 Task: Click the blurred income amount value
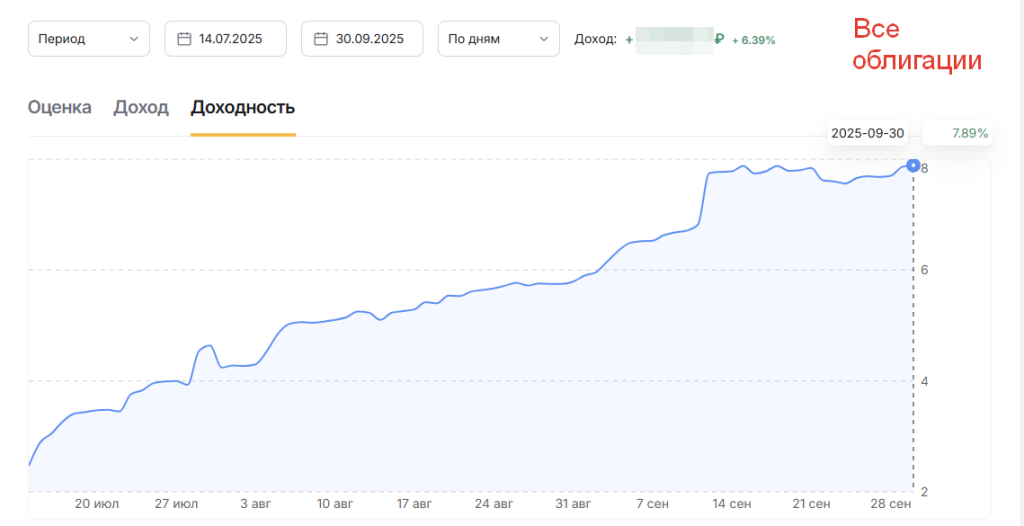click(675, 40)
